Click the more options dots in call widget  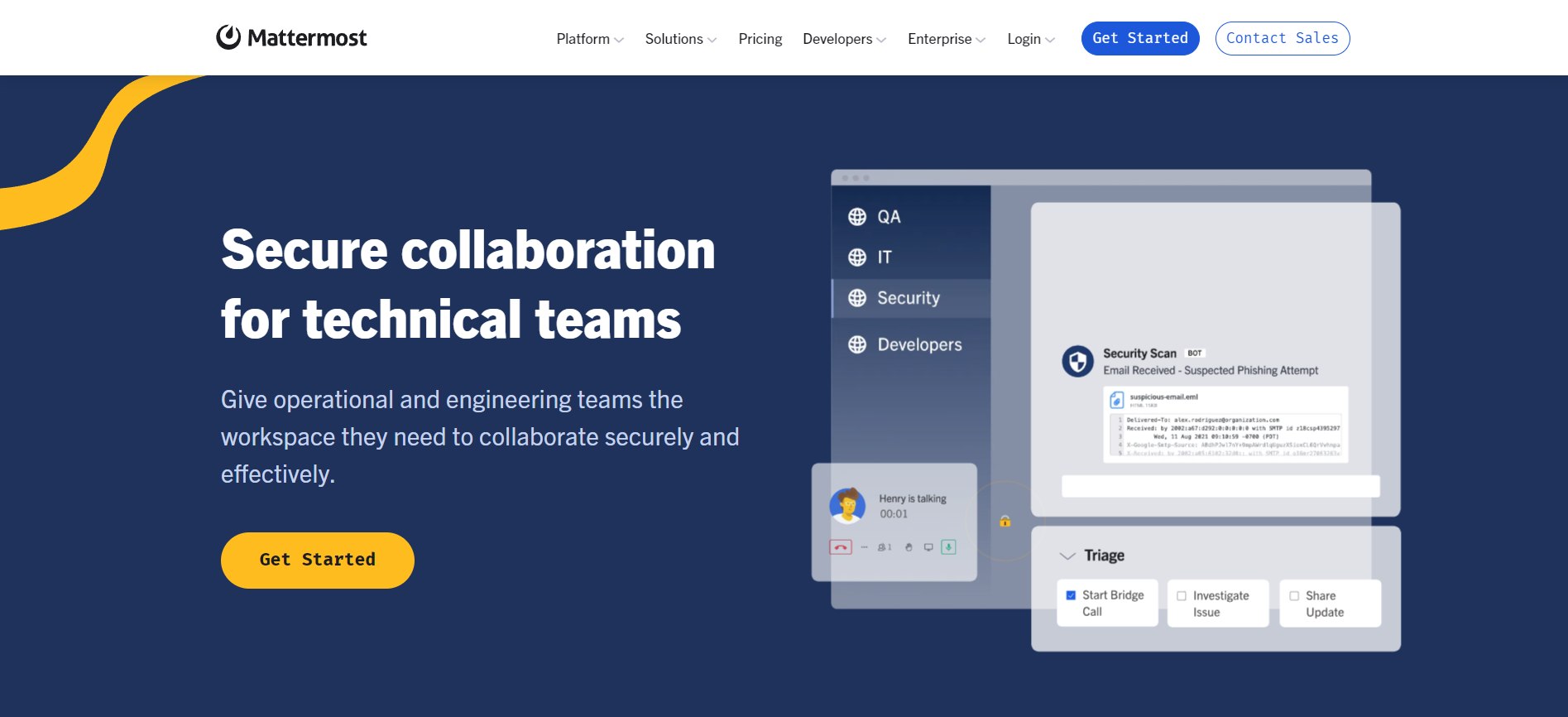click(864, 547)
